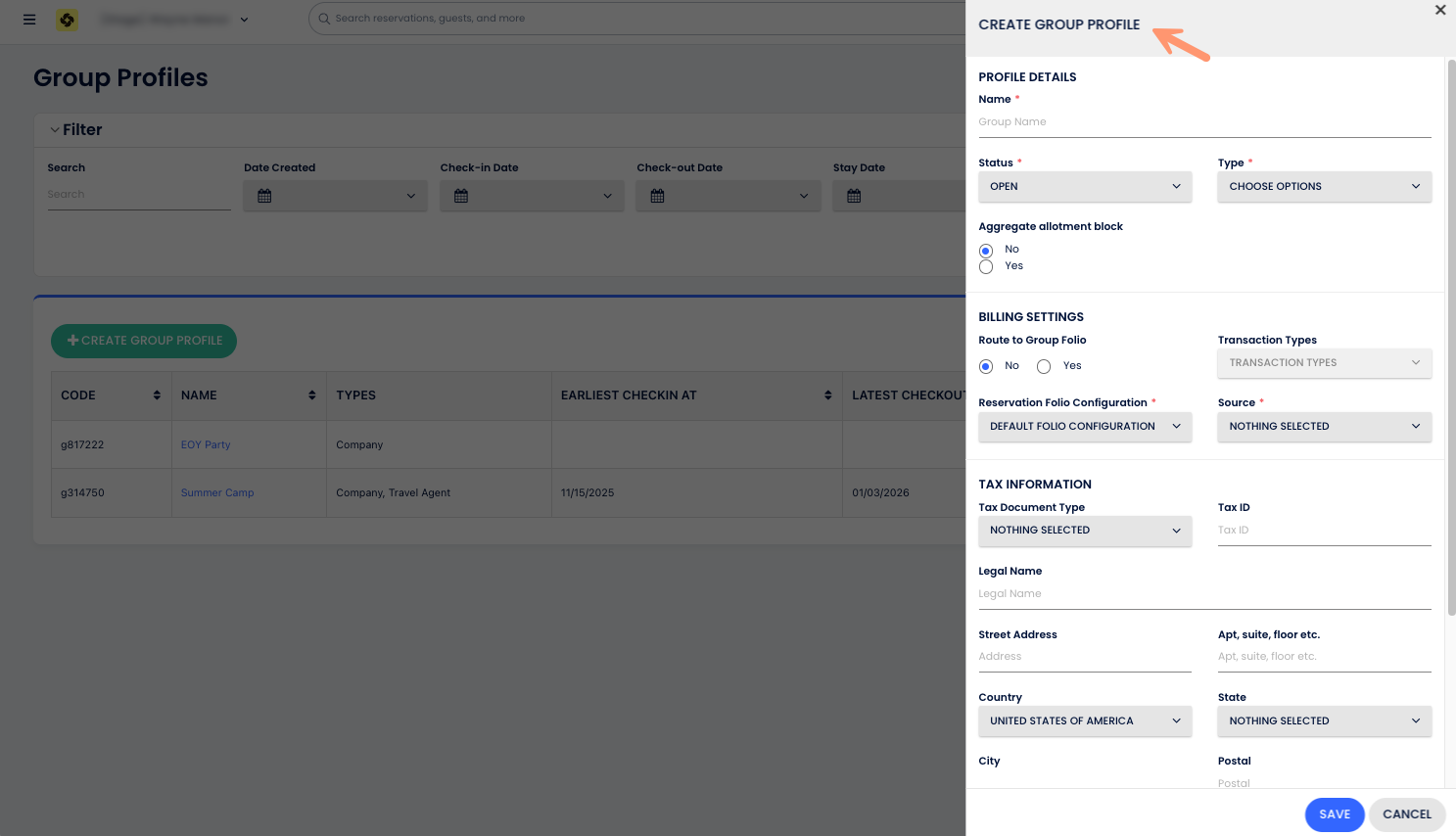Sort table by Code column arrows

pyautogui.click(x=157, y=395)
